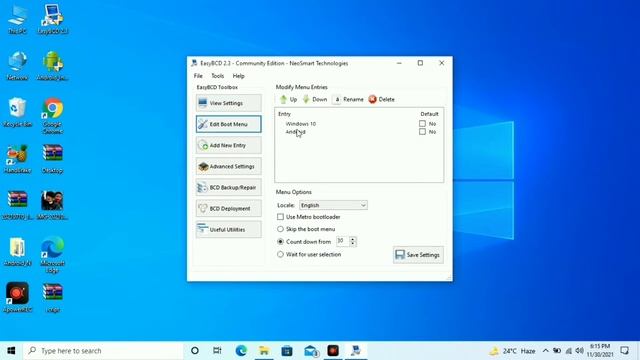The image size is (640, 360).
Task: Open Add New Entry section
Action: pyautogui.click(x=229, y=145)
